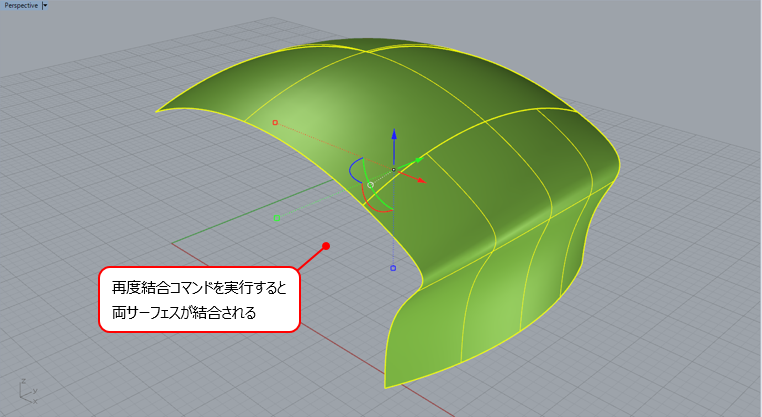Click the green Y-axis grid line

(253, 211)
